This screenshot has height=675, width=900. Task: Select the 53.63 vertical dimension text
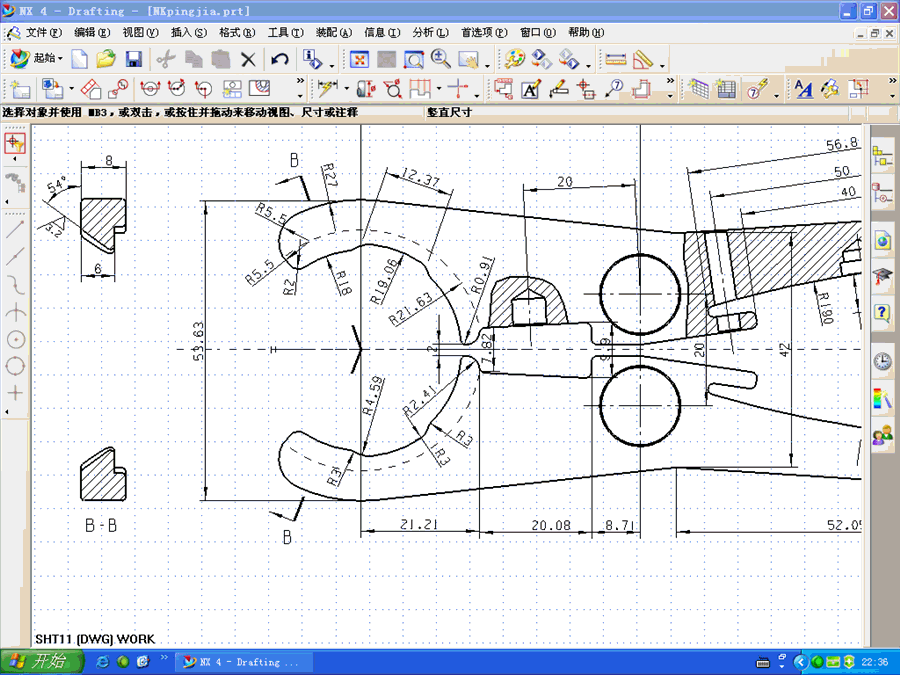pyautogui.click(x=199, y=340)
